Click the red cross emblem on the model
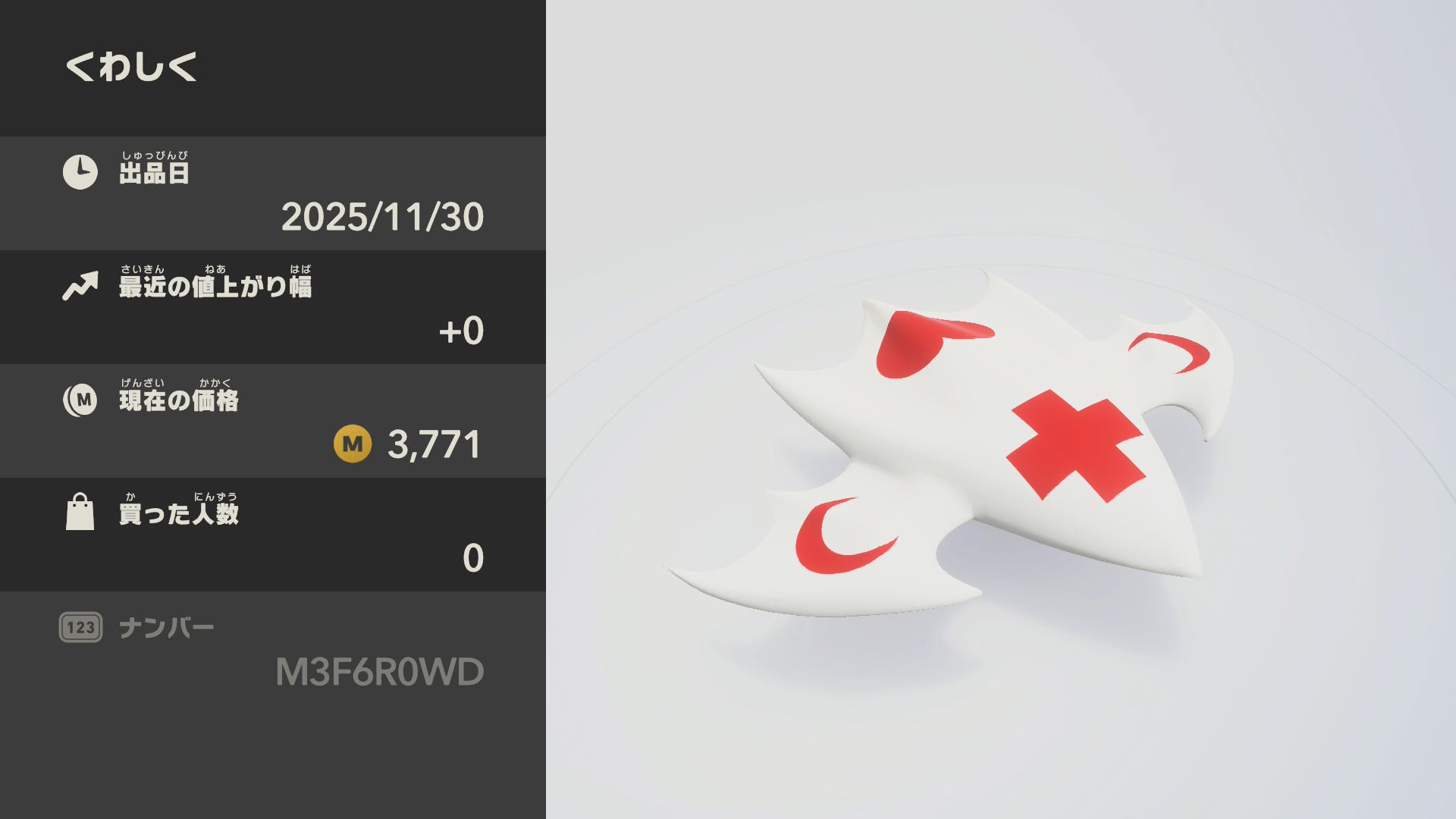Viewport: 1456px width, 819px height. pyautogui.click(x=1075, y=445)
